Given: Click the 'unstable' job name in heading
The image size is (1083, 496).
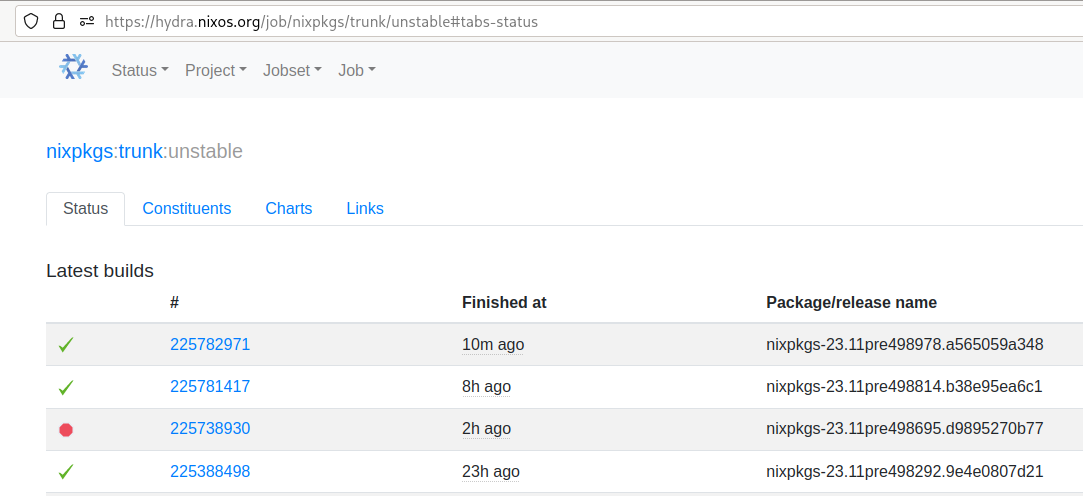Looking at the screenshot, I should (x=205, y=151).
